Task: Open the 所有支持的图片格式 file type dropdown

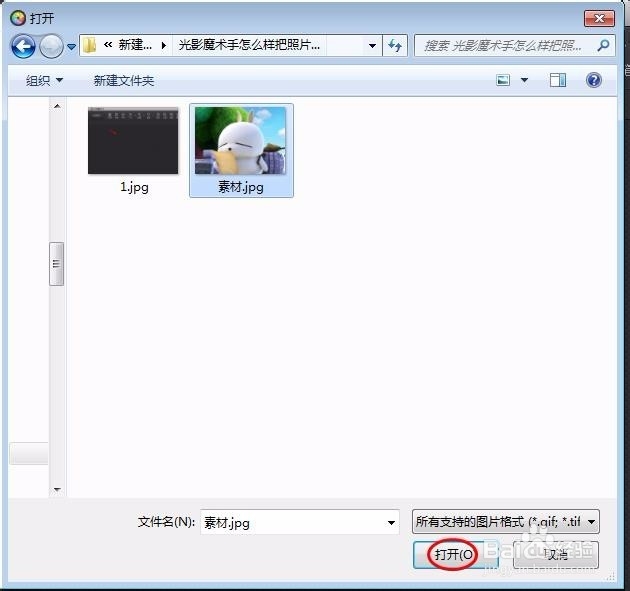Action: pyautogui.click(x=506, y=521)
